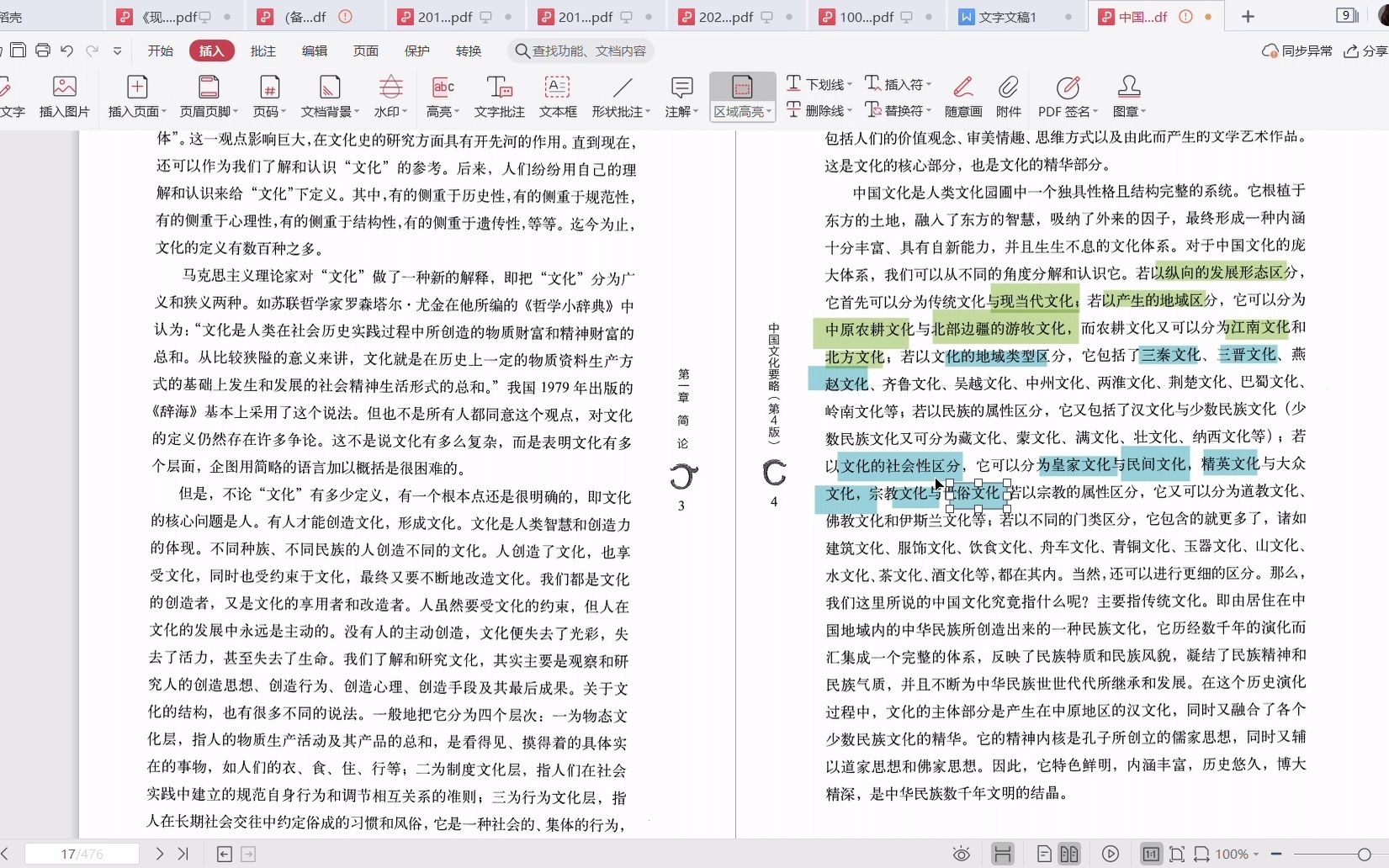Click the zoom slider handle

tap(1364, 854)
